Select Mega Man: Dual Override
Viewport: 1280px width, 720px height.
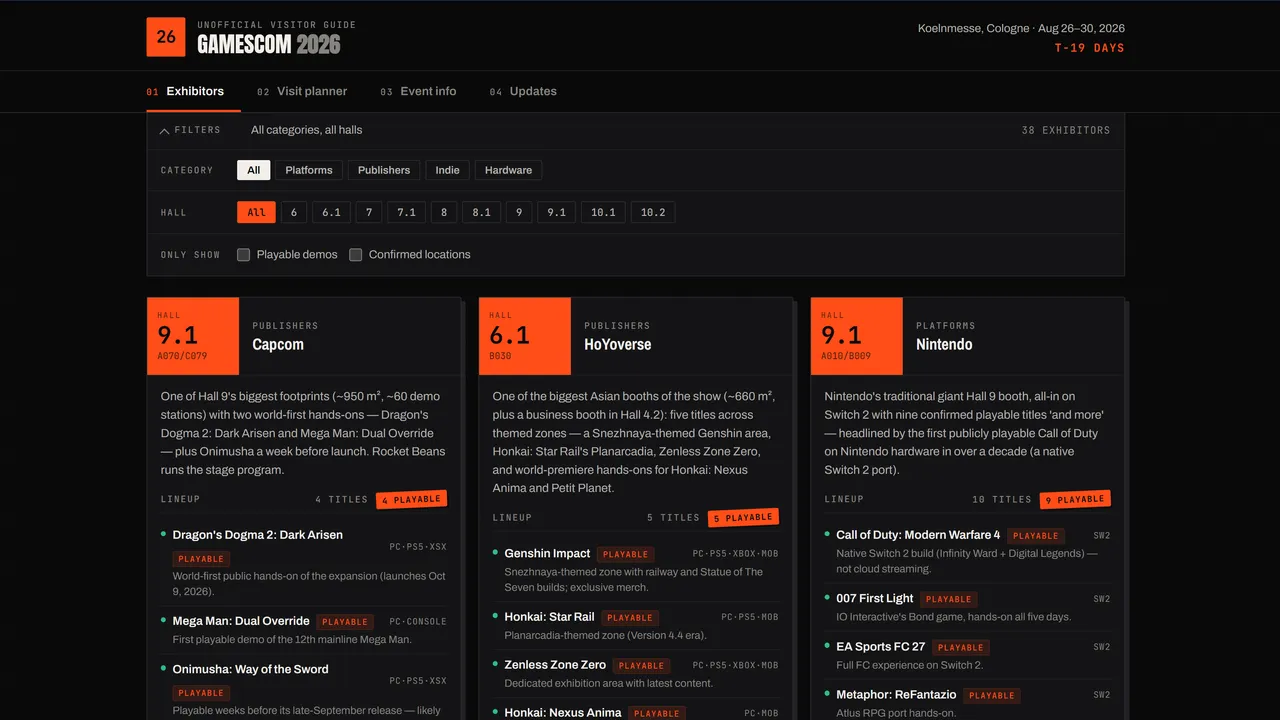tap(240, 621)
